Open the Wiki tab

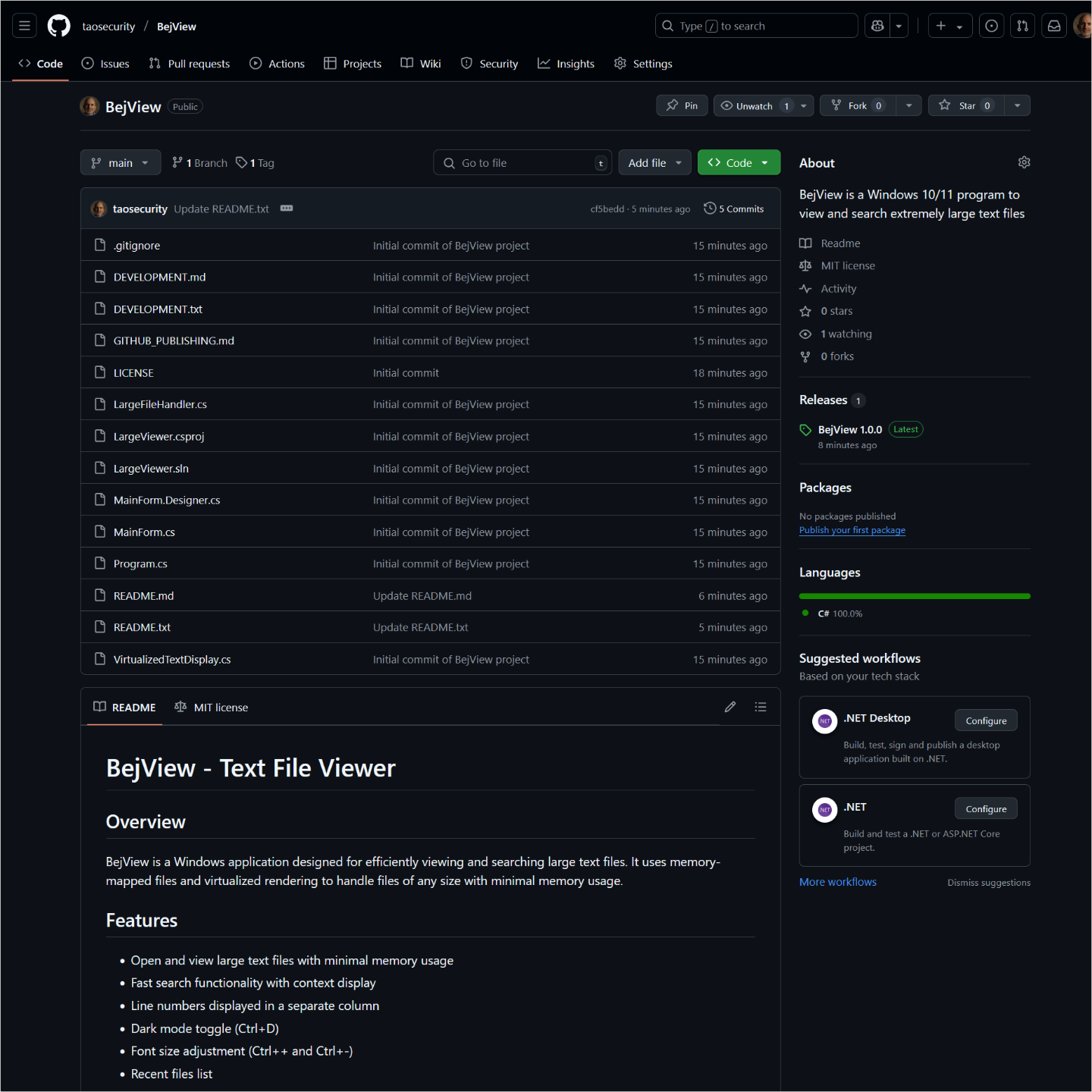[x=421, y=64]
